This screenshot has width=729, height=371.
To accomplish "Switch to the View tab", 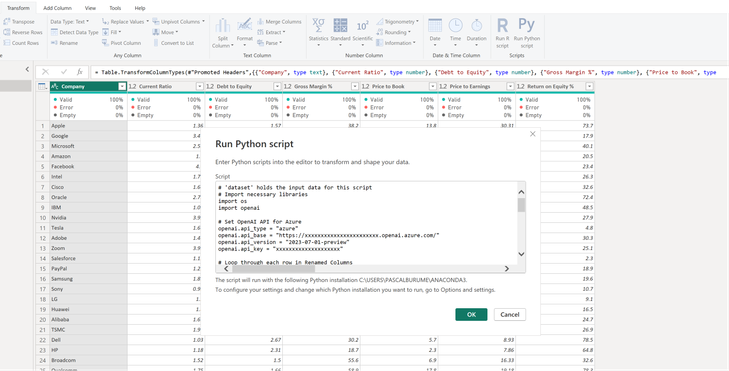I will click(90, 8).
